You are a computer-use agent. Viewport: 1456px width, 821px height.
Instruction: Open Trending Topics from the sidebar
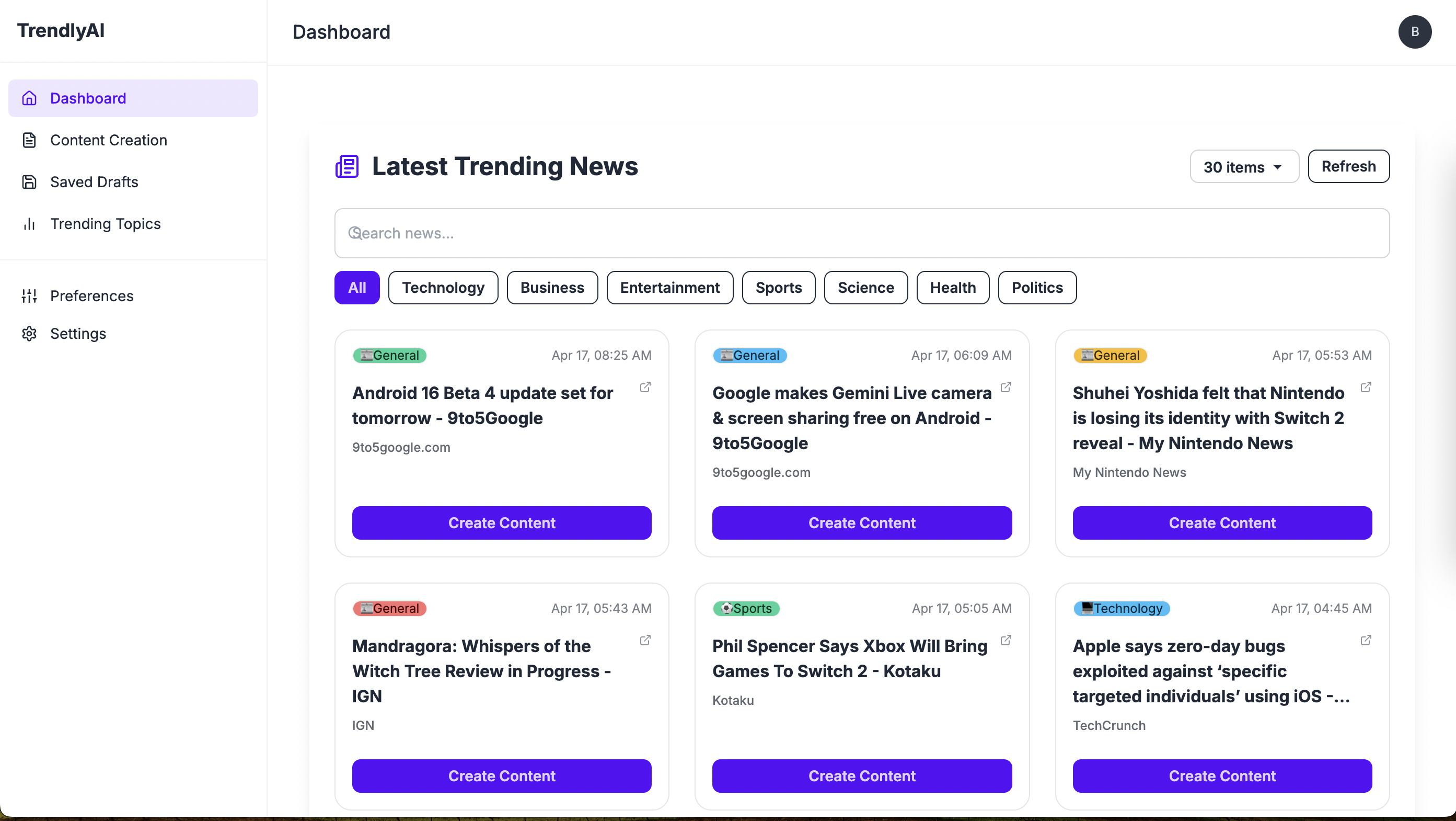click(x=105, y=224)
